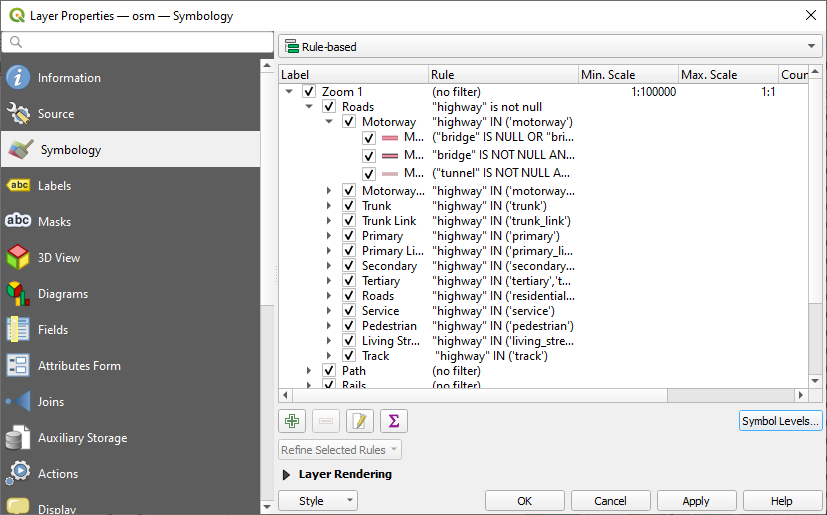Switch to the Fields tab
Viewport: 827px width, 515px height.
(x=130, y=330)
